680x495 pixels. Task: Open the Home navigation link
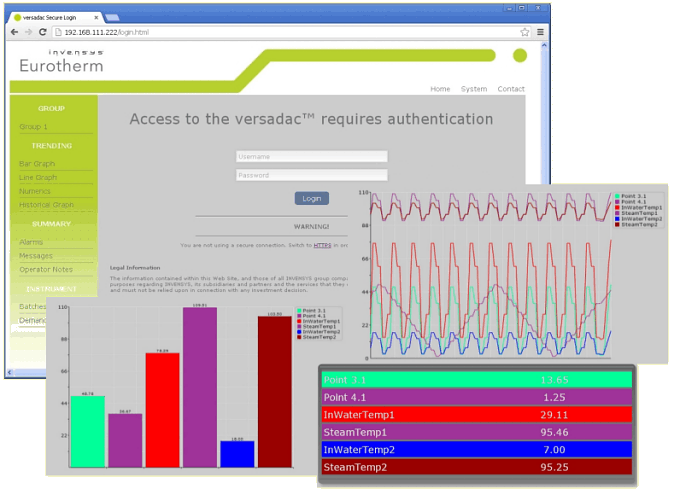tap(440, 89)
